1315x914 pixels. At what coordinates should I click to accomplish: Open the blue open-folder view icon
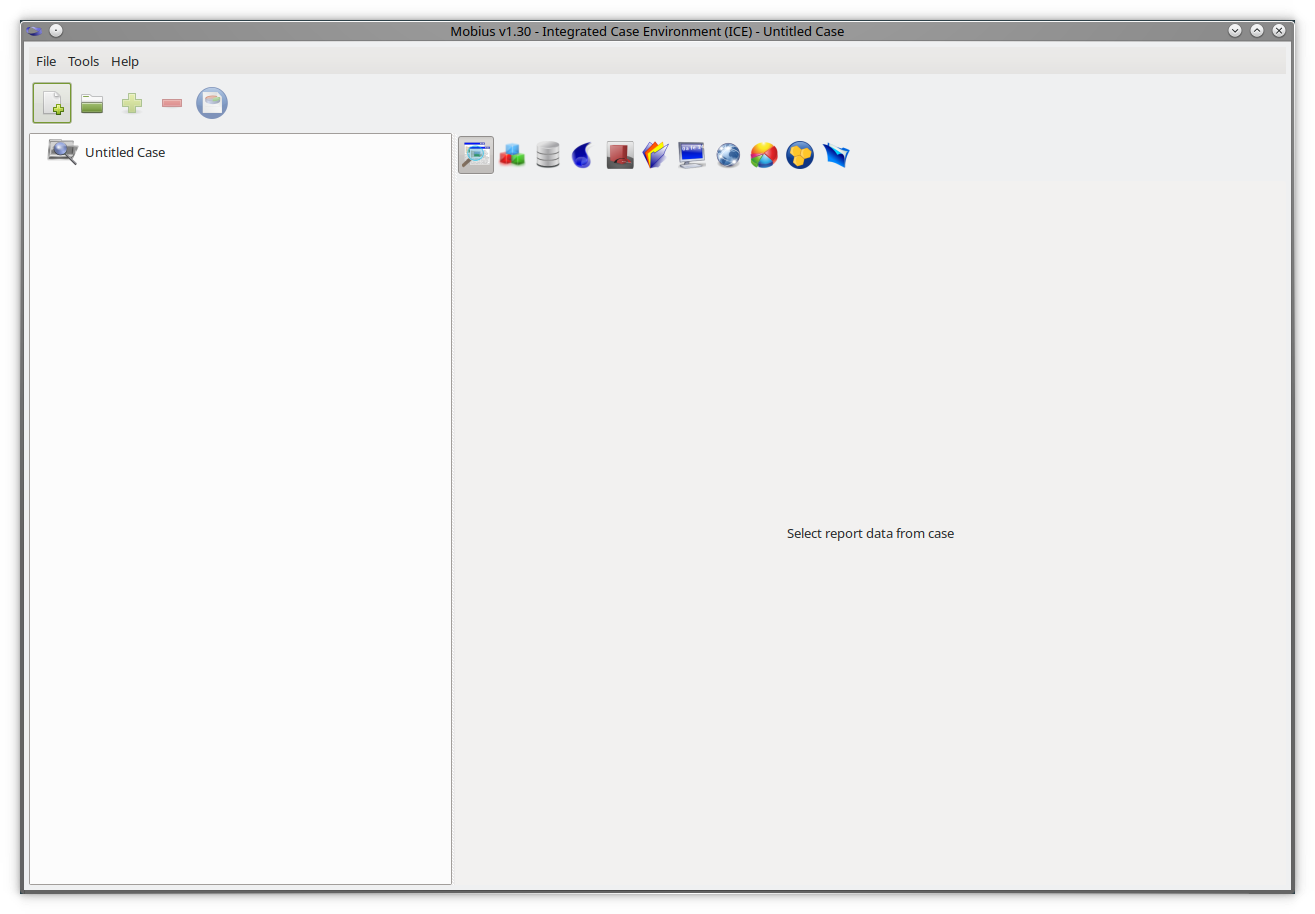[836, 155]
